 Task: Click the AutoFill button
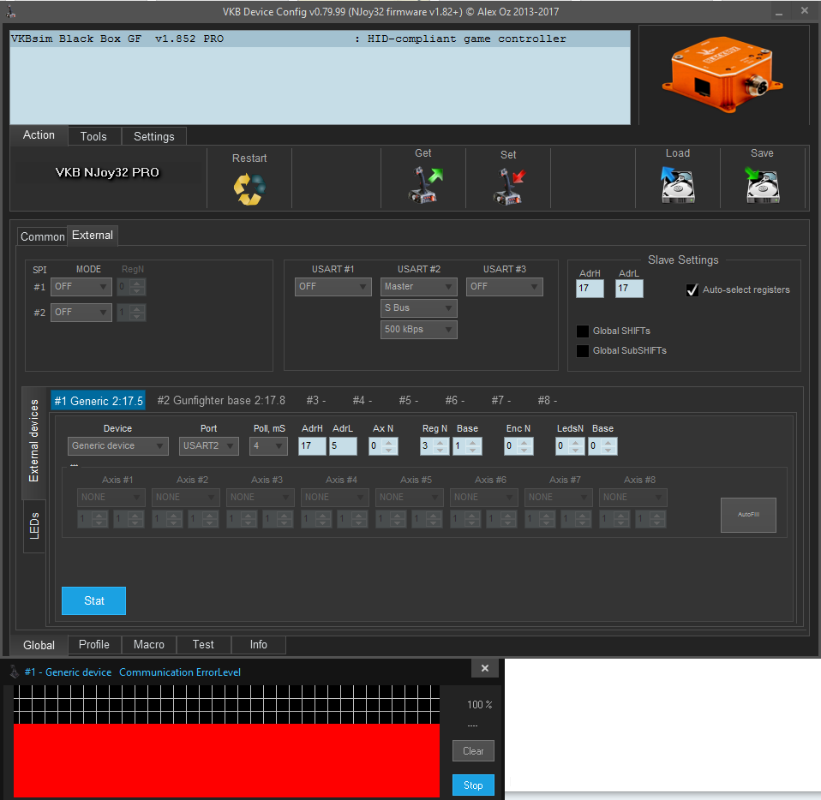click(x=748, y=514)
